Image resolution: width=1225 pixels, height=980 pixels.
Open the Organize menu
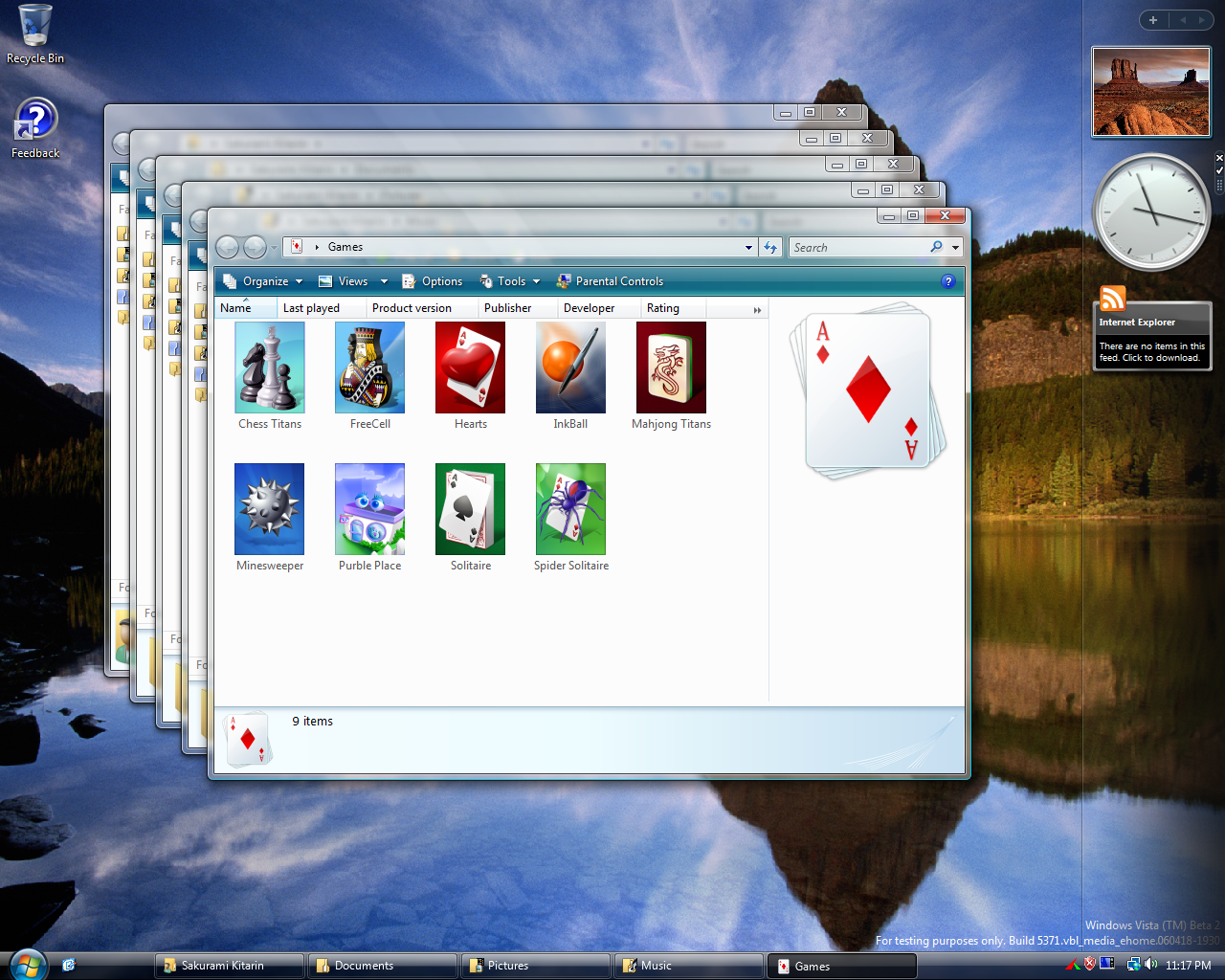(262, 281)
